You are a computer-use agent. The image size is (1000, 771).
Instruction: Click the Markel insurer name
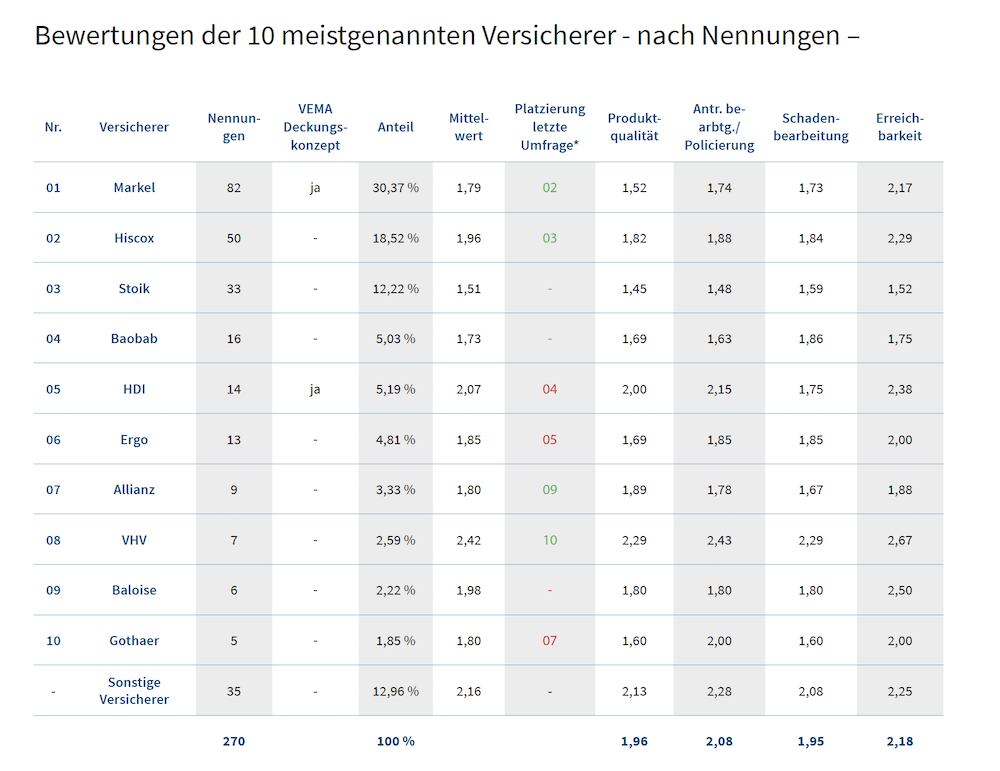[134, 188]
